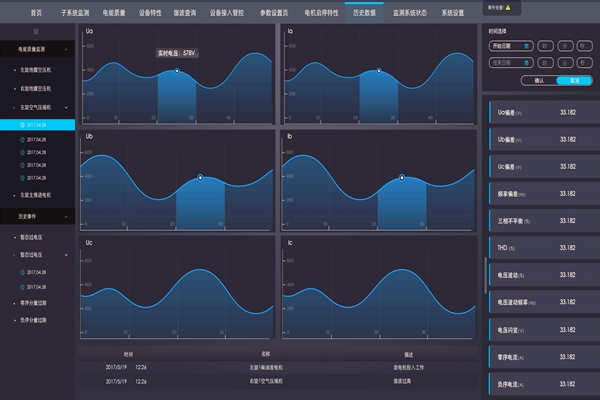Image resolution: width=600 pixels, height=400 pixels.
Task: Collapse the 电能质量监测 sidebar section
Action: point(68,48)
